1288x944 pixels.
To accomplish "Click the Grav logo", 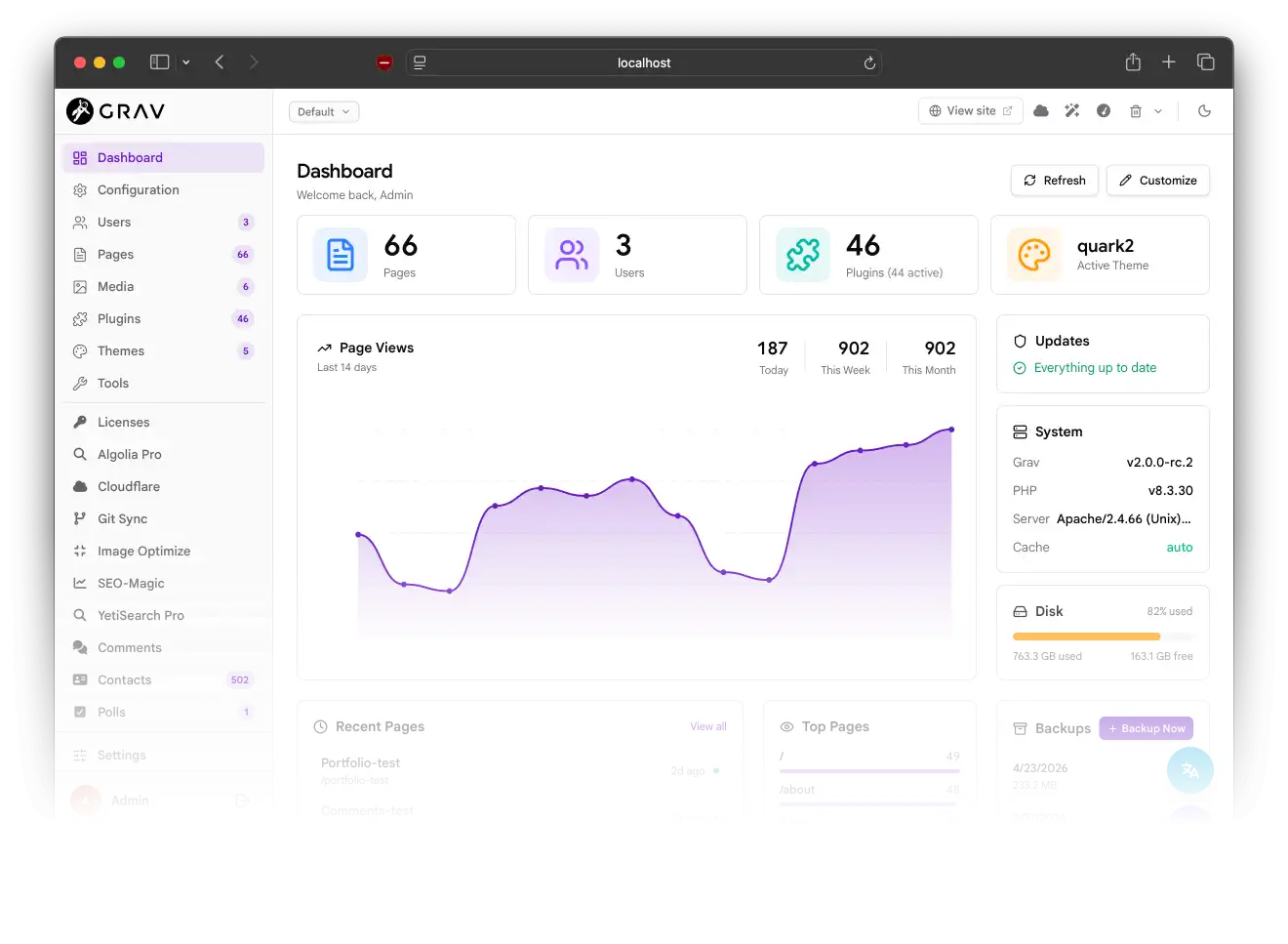I will pyautogui.click(x=115, y=111).
